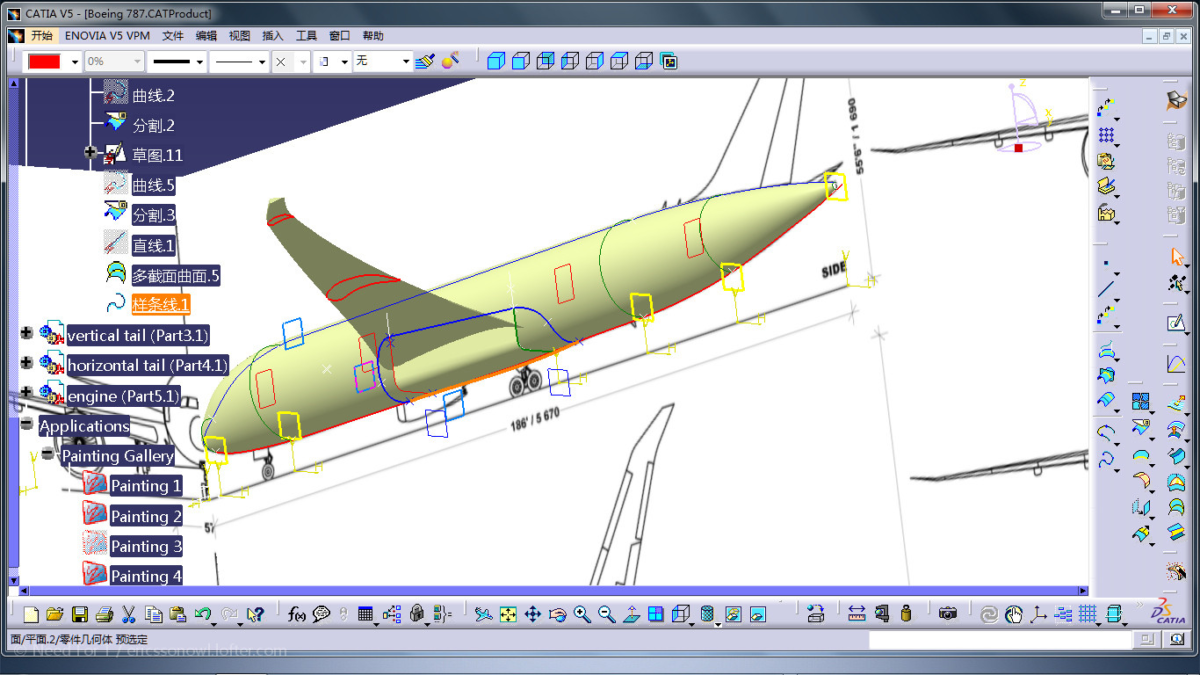The width and height of the screenshot is (1200, 675).
Task: Click the horizontal scrollbar below the viewport
Action: click(552, 591)
